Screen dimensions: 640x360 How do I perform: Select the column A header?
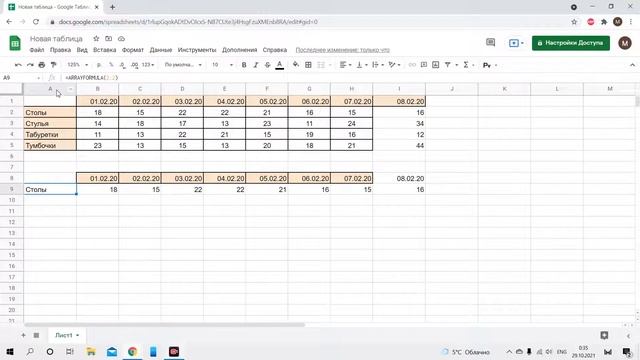click(x=50, y=89)
